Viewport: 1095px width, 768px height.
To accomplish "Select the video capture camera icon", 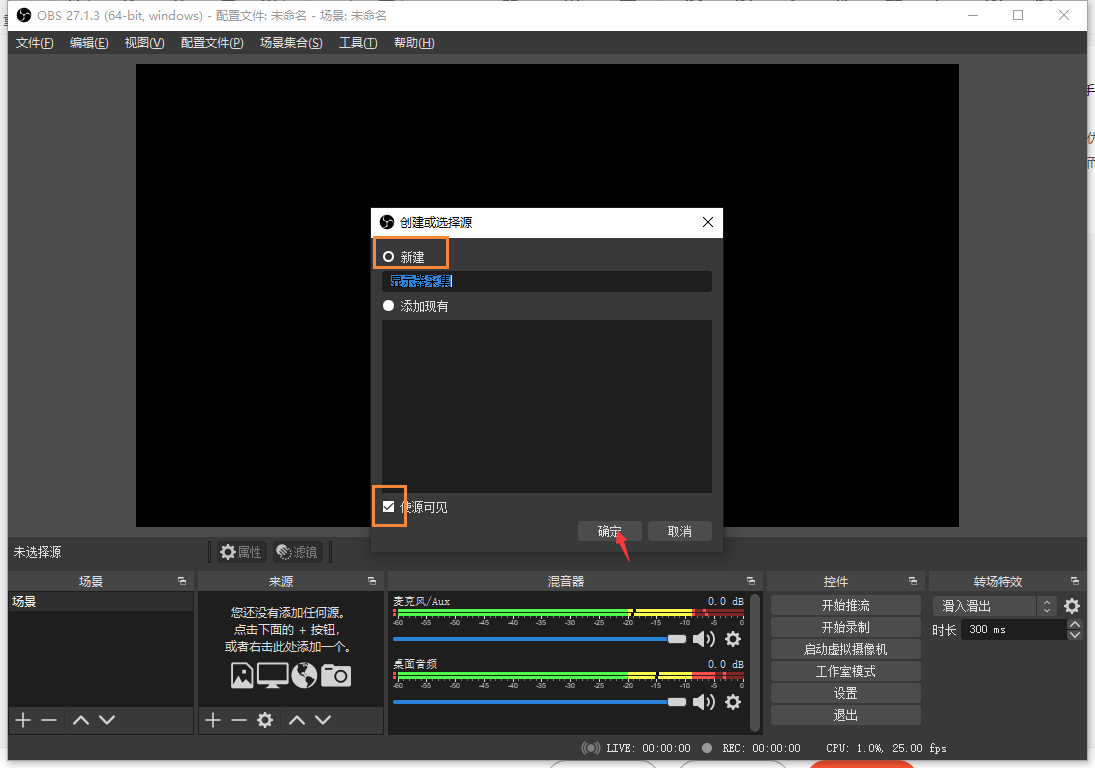I will (336, 675).
